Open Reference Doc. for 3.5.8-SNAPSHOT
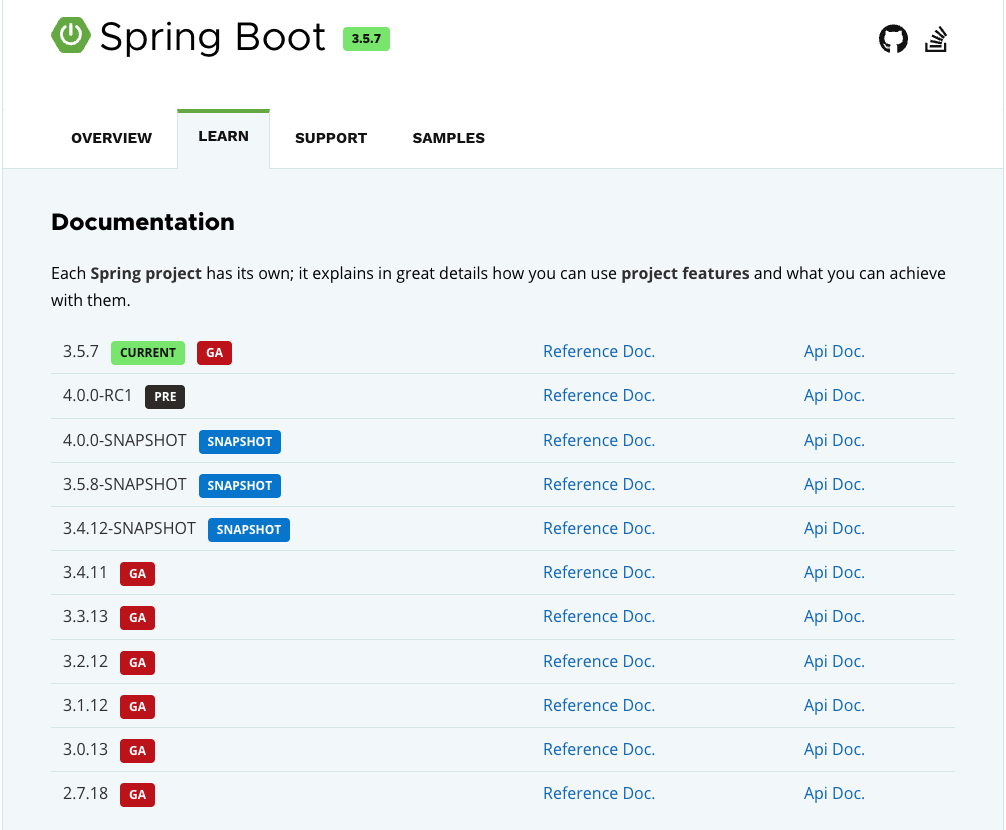 (x=599, y=484)
